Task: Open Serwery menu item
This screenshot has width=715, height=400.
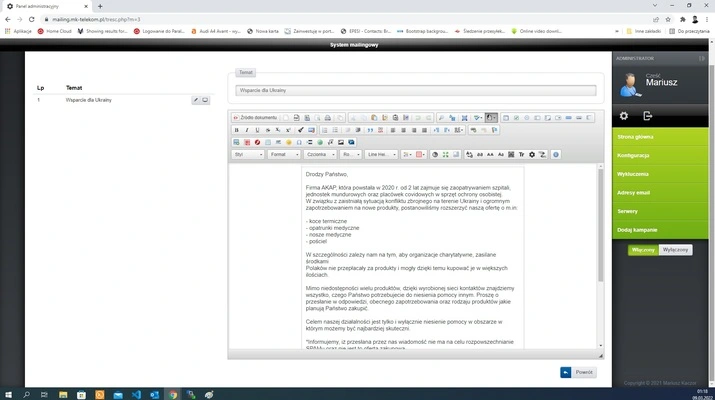Action: 660,211
